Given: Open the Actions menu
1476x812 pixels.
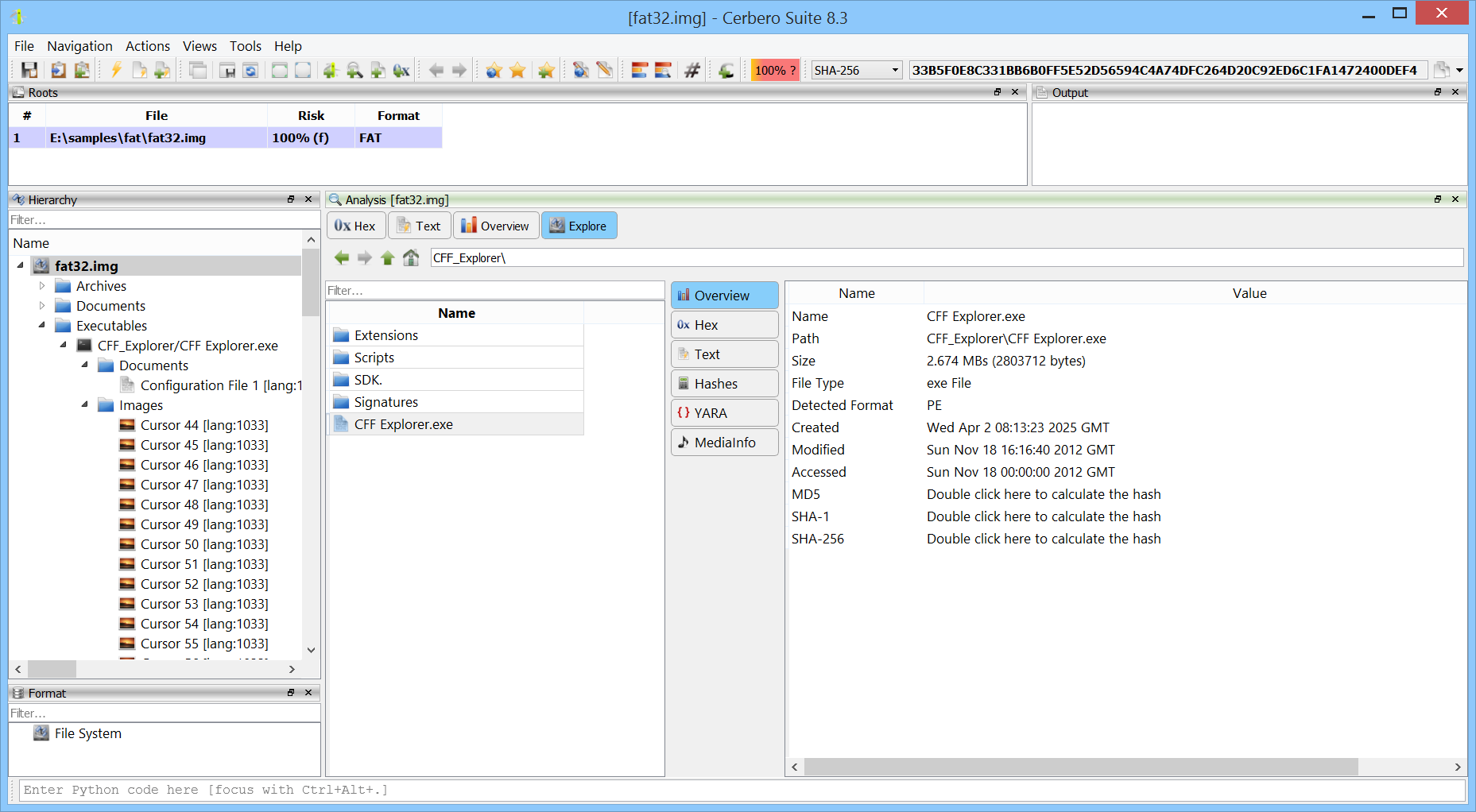Looking at the screenshot, I should click(x=148, y=46).
